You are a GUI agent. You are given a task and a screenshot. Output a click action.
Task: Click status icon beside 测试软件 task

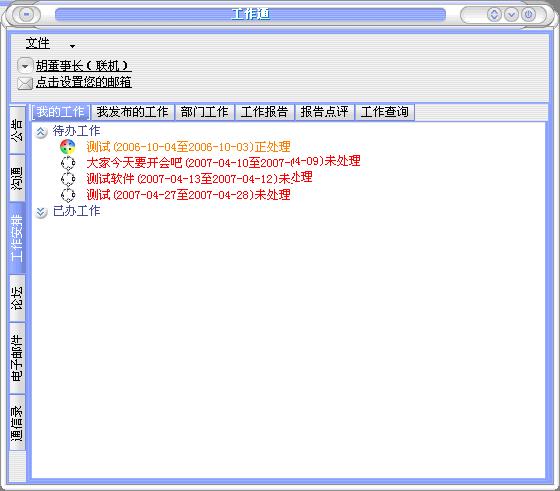(68, 179)
